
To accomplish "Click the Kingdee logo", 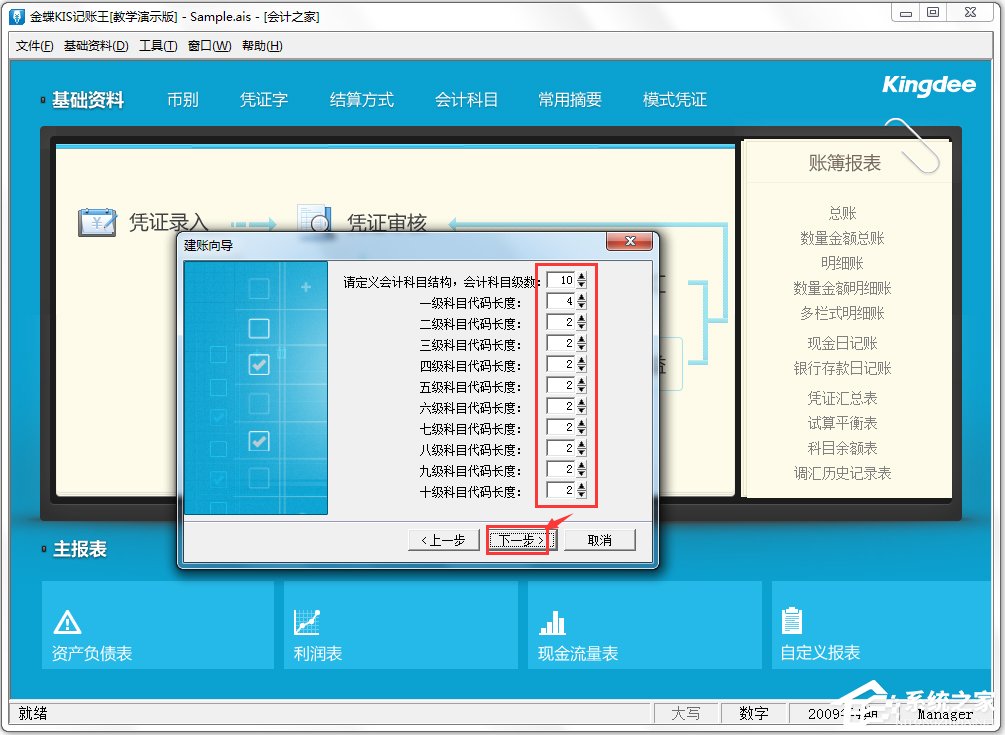I will [928, 86].
